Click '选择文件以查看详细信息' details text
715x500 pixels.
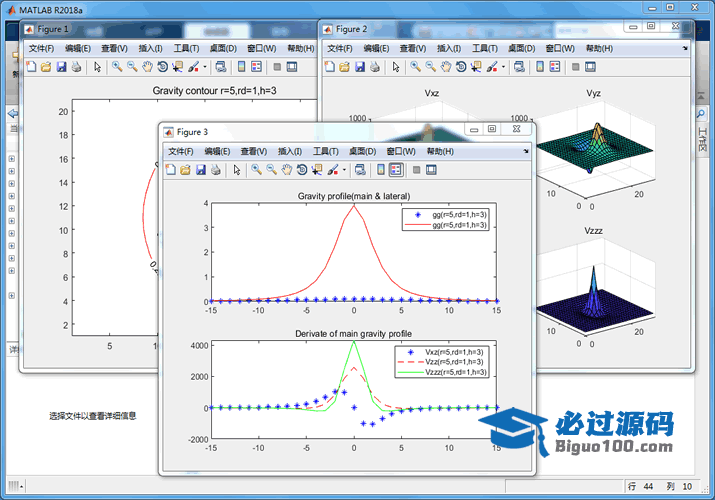tap(93, 416)
